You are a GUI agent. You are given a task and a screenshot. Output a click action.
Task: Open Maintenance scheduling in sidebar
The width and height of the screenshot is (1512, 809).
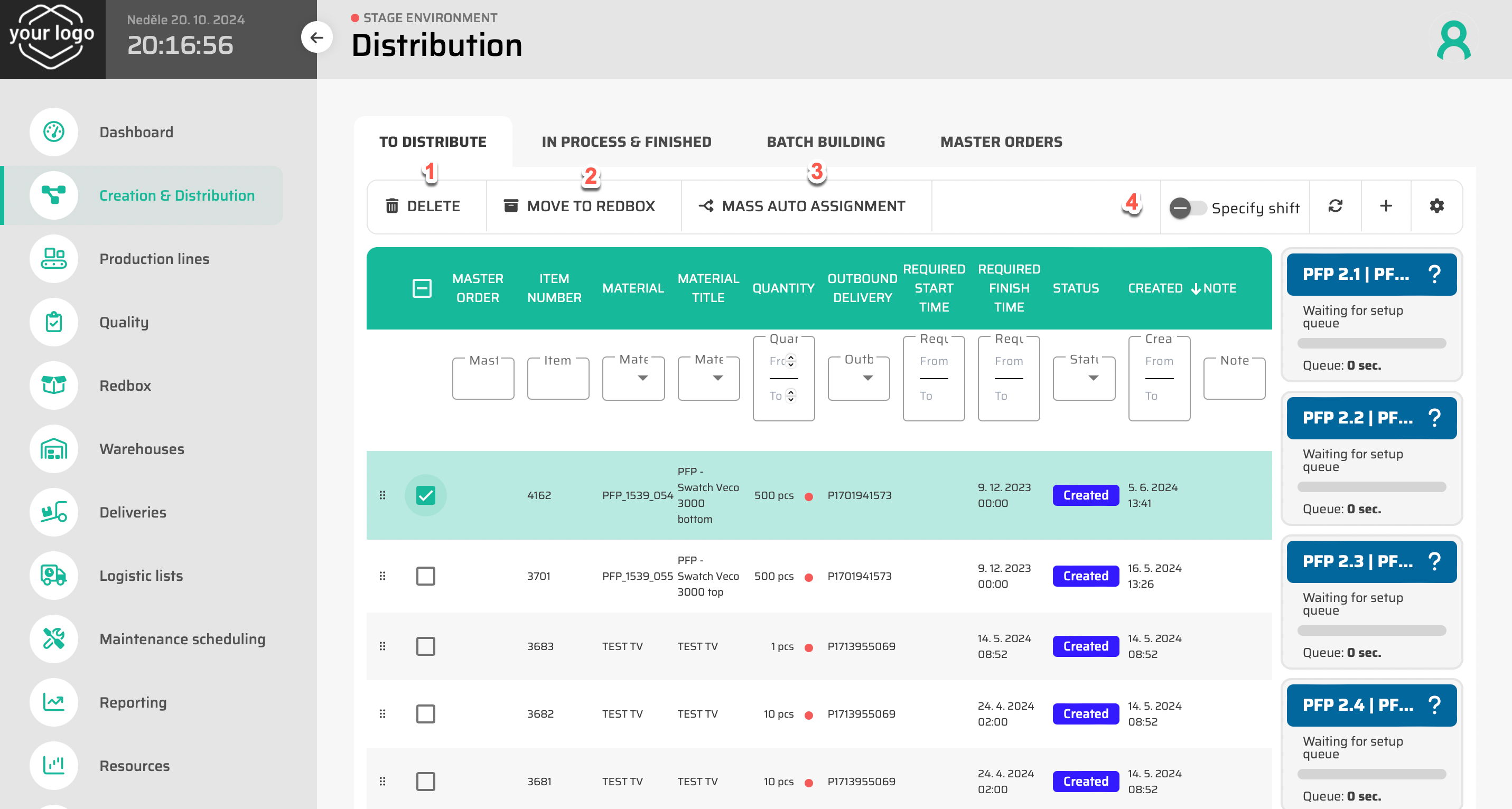pos(182,639)
